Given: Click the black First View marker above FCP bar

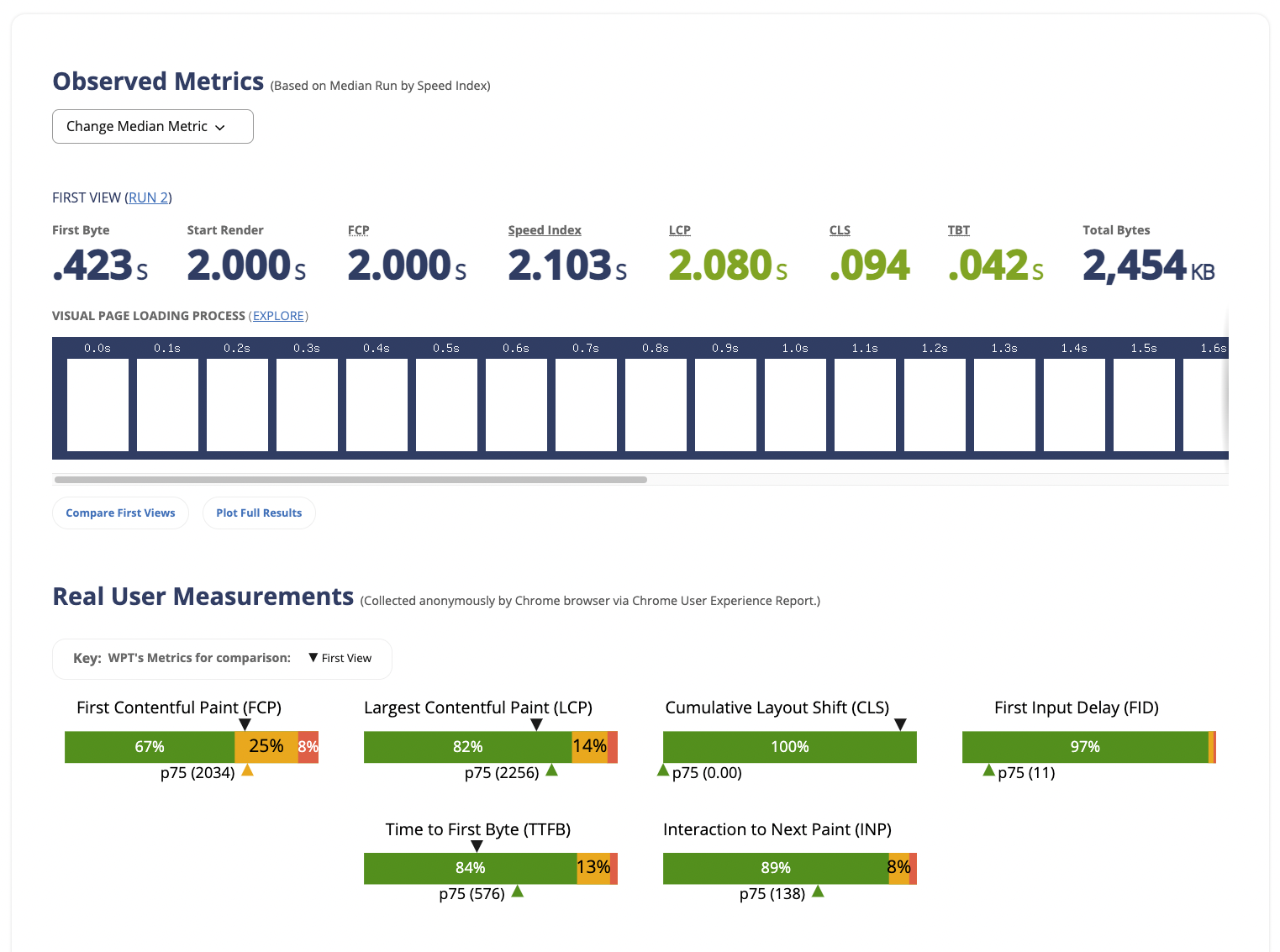Looking at the screenshot, I should (x=245, y=724).
